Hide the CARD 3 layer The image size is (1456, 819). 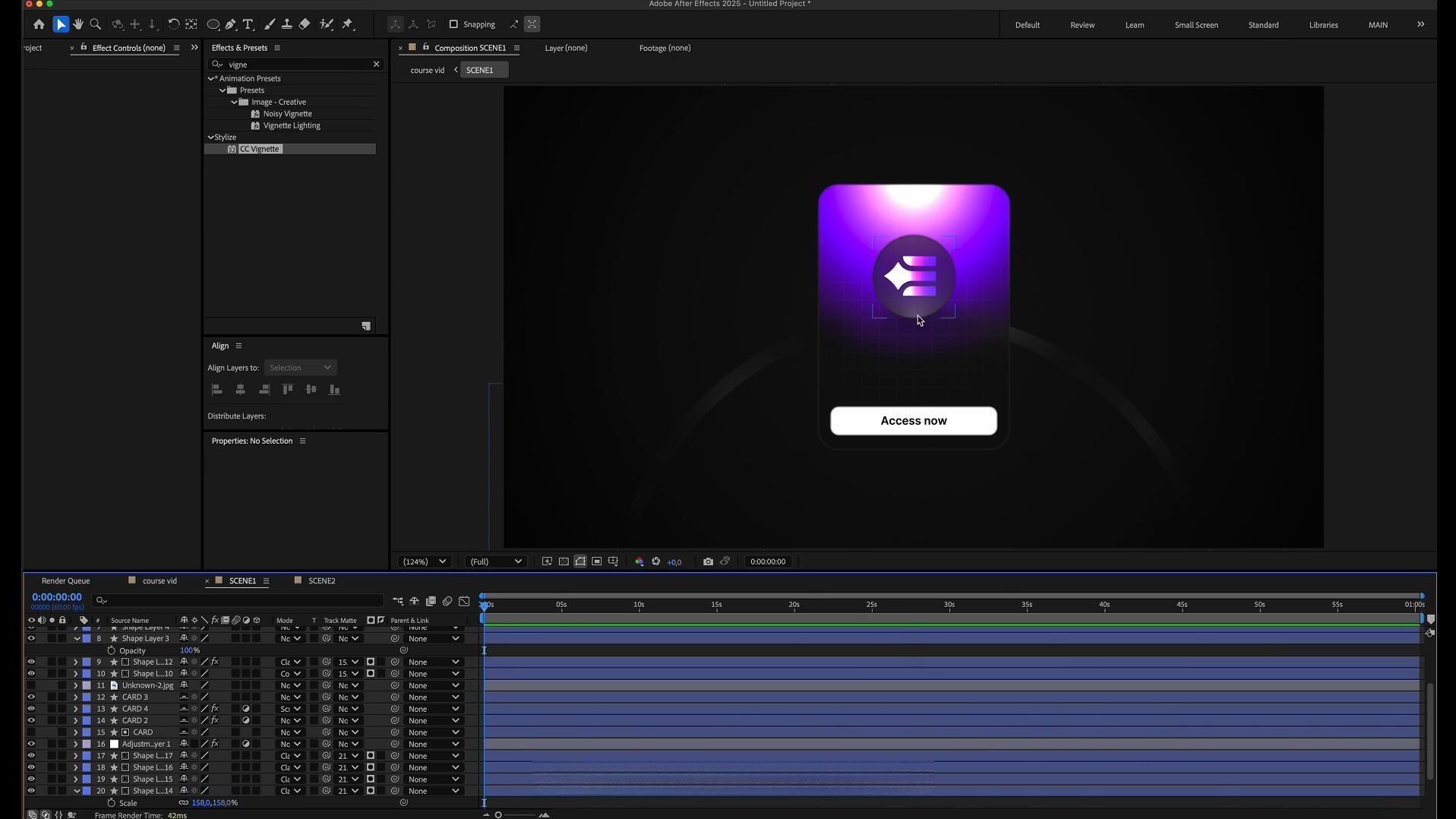[x=31, y=697]
